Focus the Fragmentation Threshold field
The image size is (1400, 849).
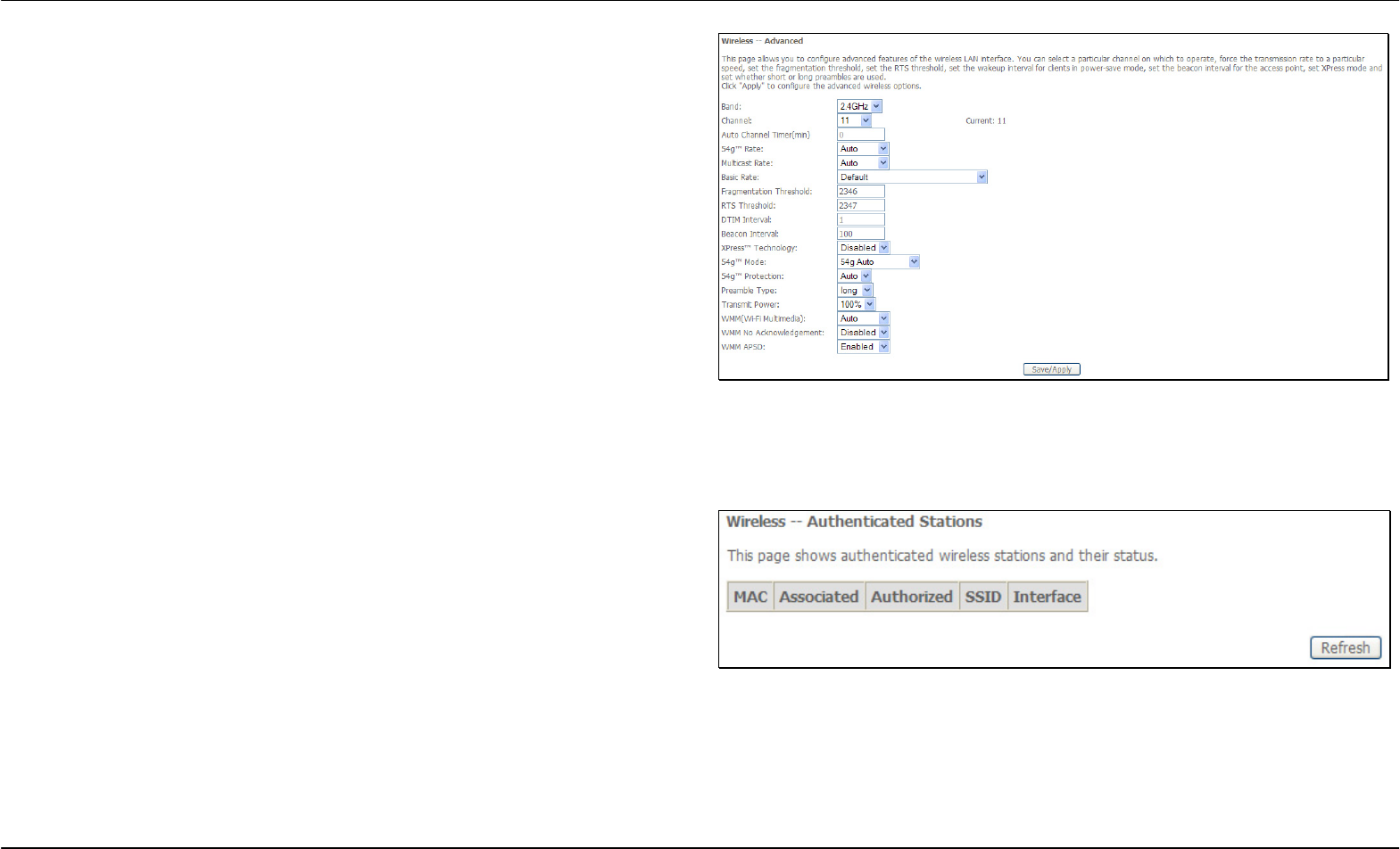(x=861, y=192)
